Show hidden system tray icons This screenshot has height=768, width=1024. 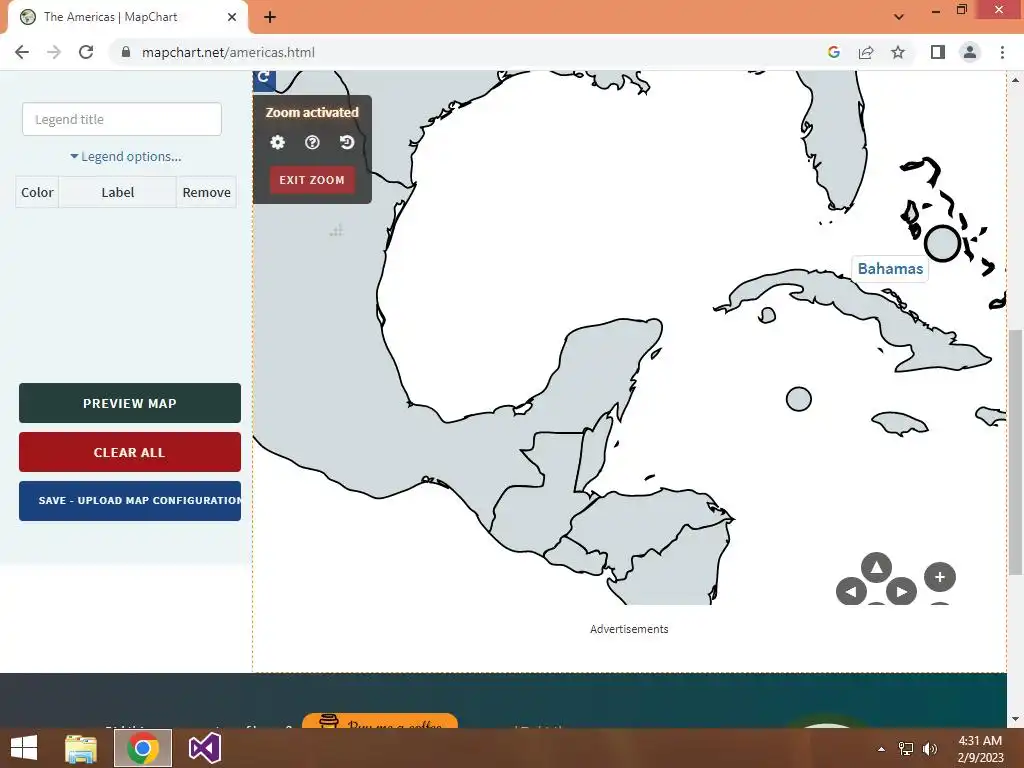882,749
